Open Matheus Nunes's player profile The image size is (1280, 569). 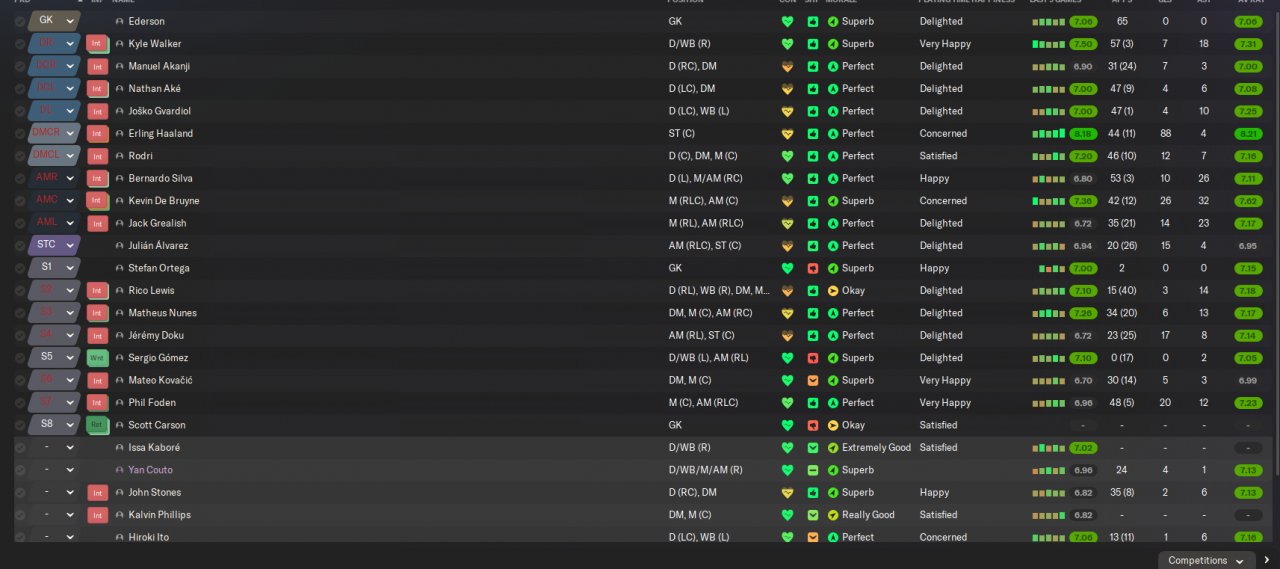[x=163, y=313]
